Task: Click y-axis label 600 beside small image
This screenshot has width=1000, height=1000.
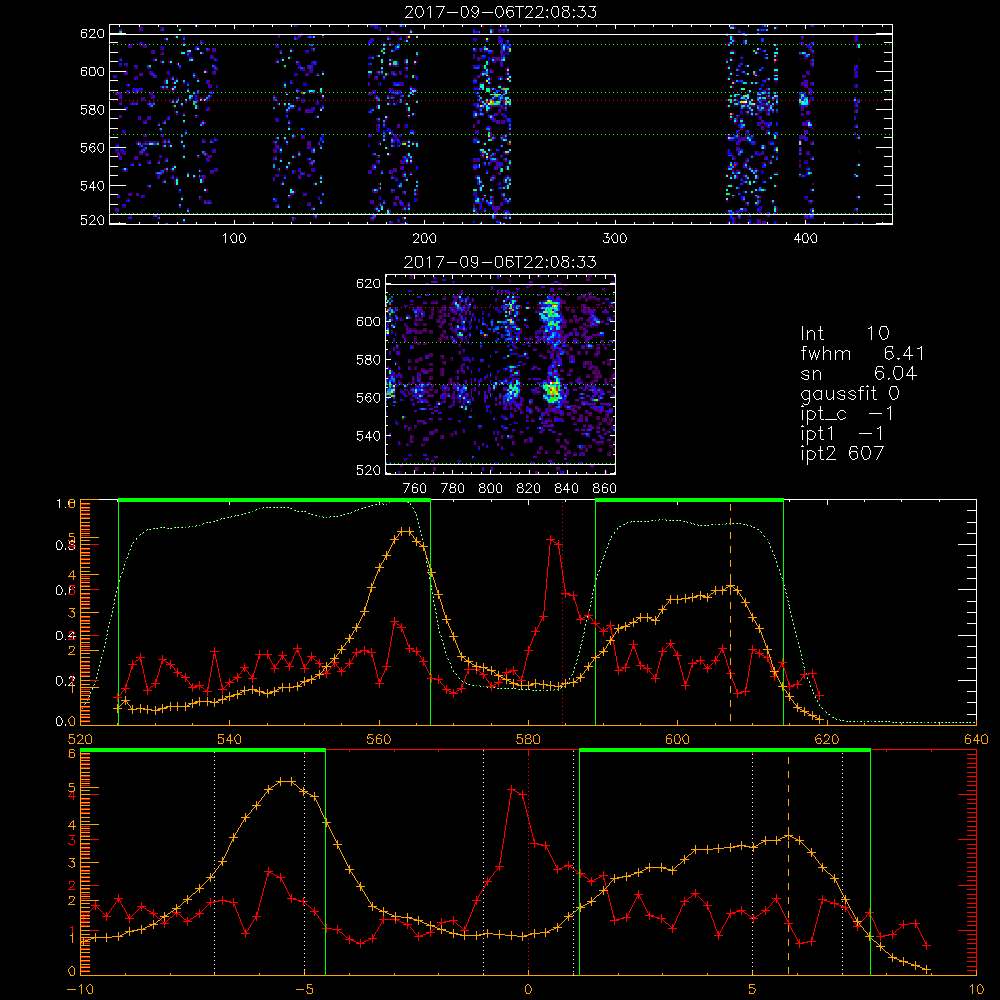Action: click(368, 322)
